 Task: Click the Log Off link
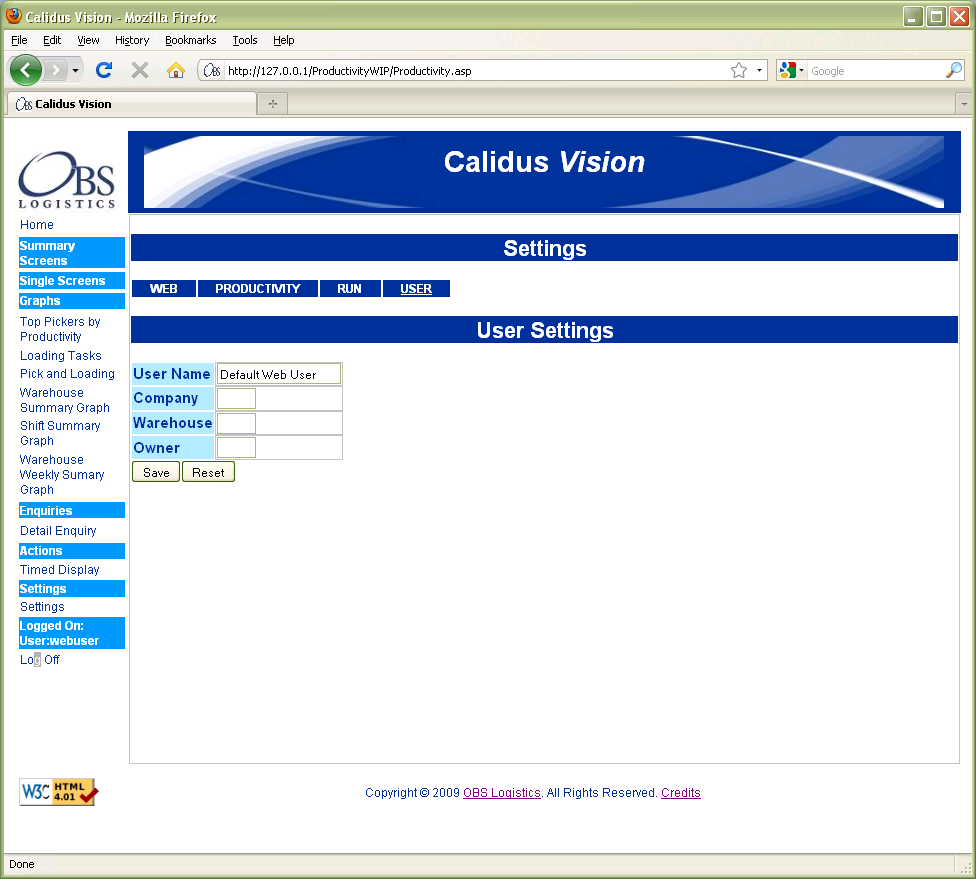click(39, 660)
